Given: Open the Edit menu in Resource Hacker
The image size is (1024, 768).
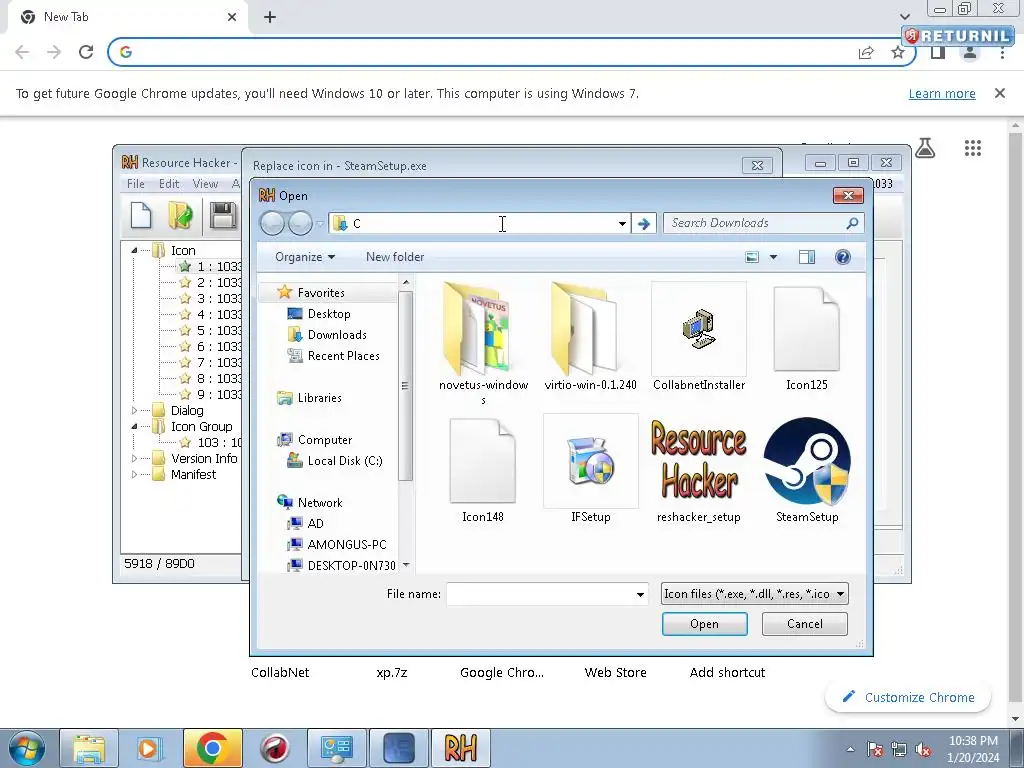Looking at the screenshot, I should click(169, 184).
